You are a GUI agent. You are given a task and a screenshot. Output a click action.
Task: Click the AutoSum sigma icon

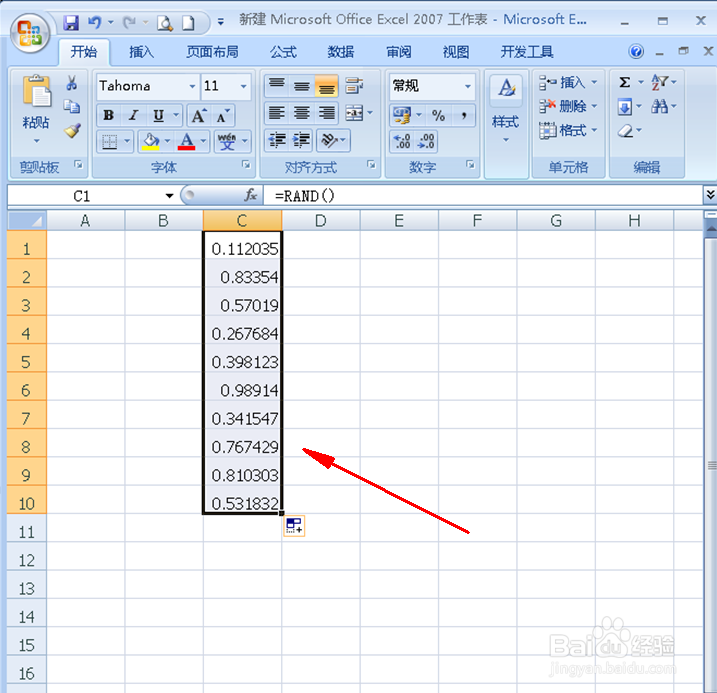[x=625, y=82]
